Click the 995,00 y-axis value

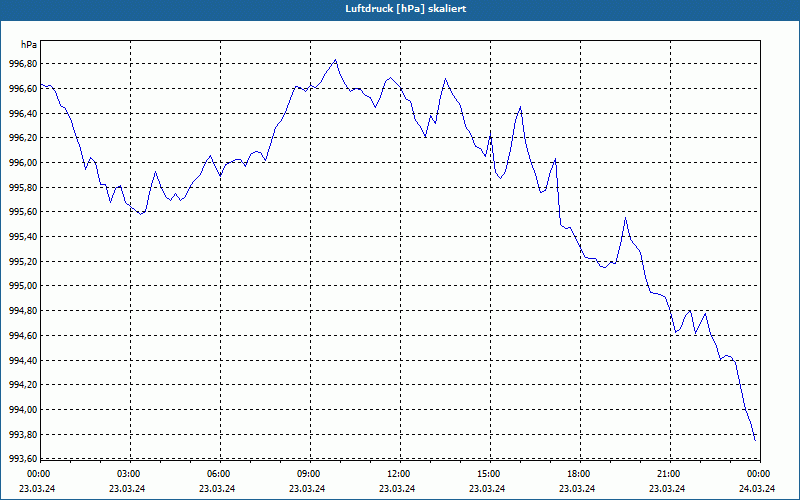pos(22,286)
